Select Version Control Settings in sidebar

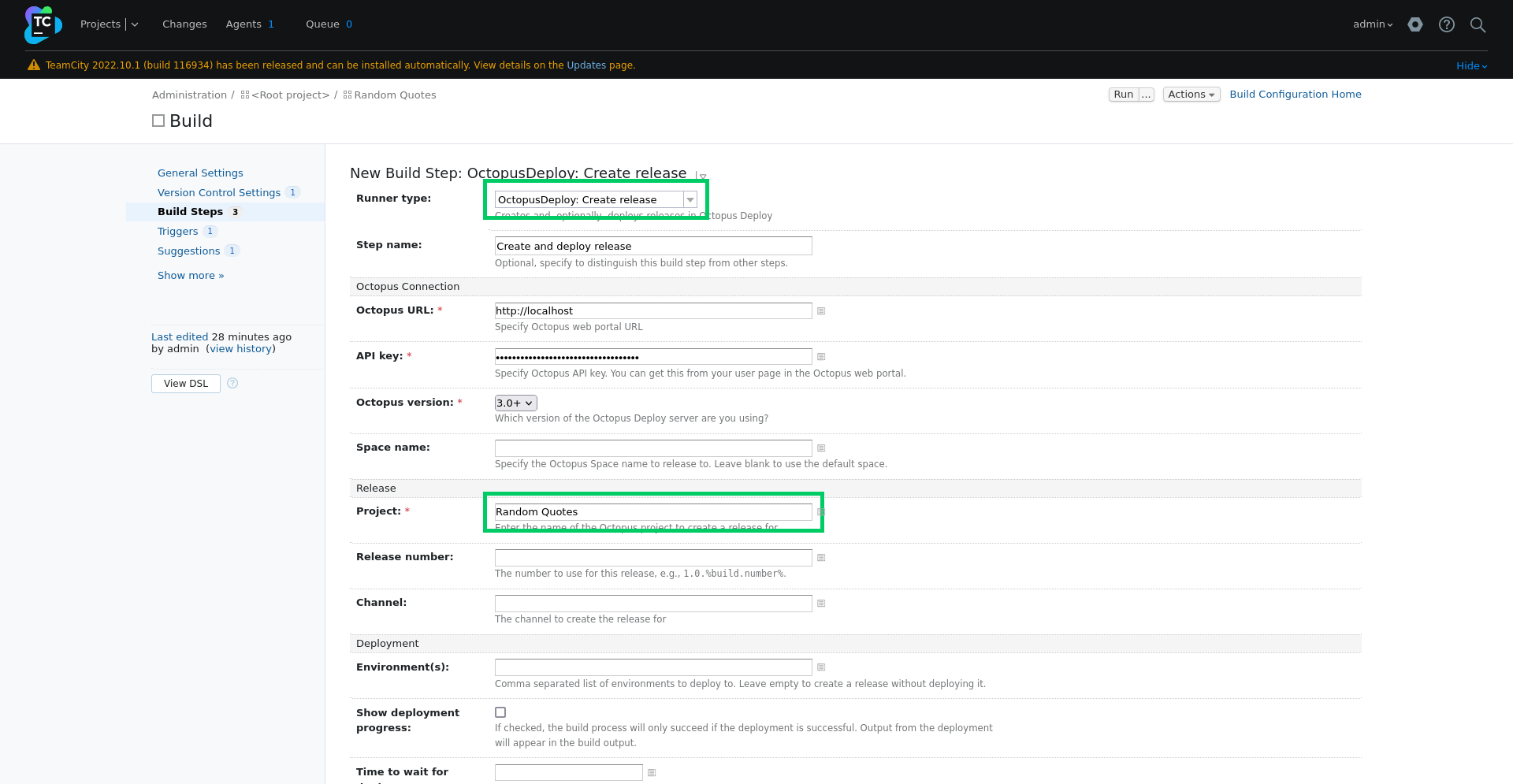[219, 193]
